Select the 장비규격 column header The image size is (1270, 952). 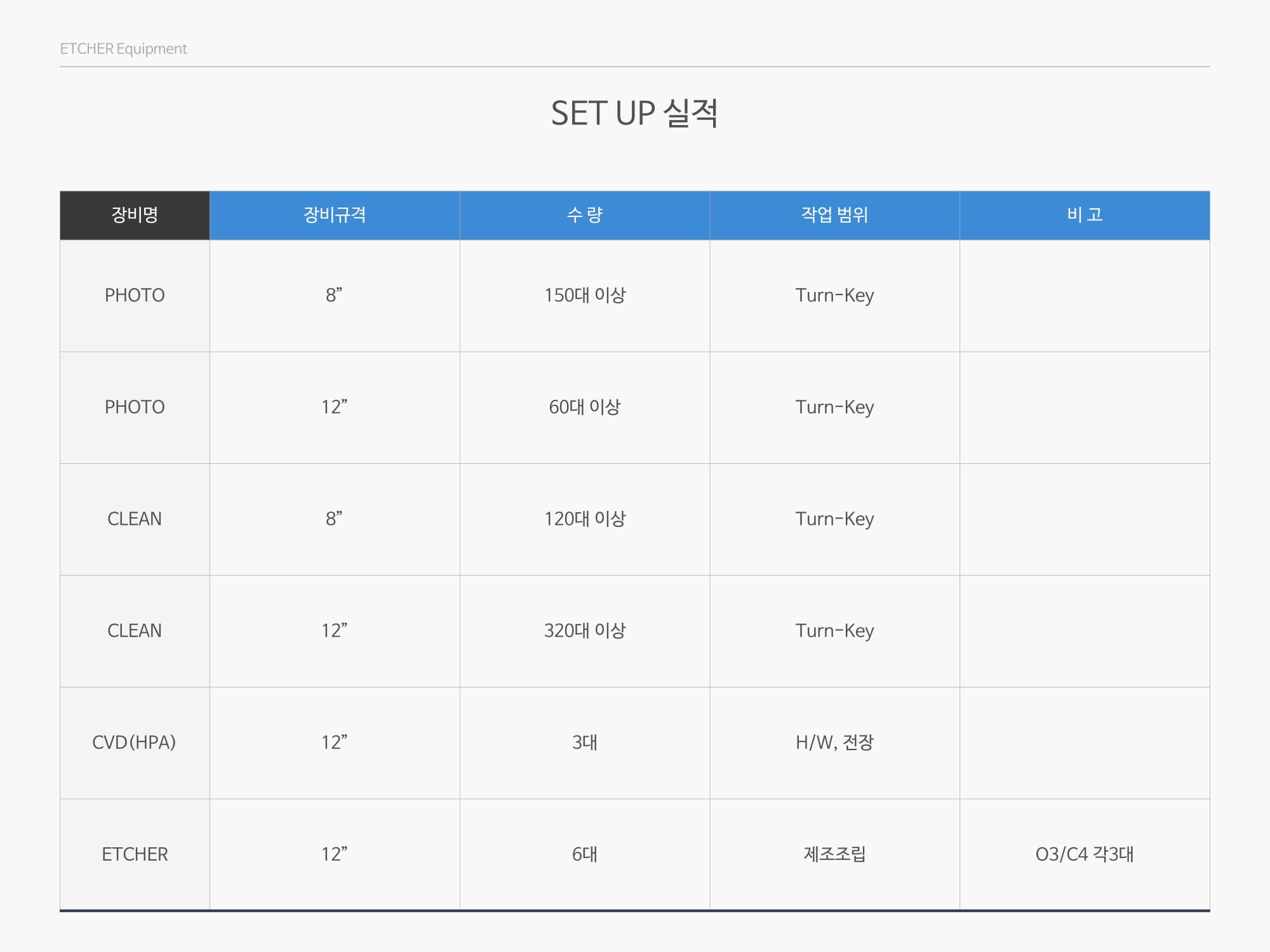[335, 215]
